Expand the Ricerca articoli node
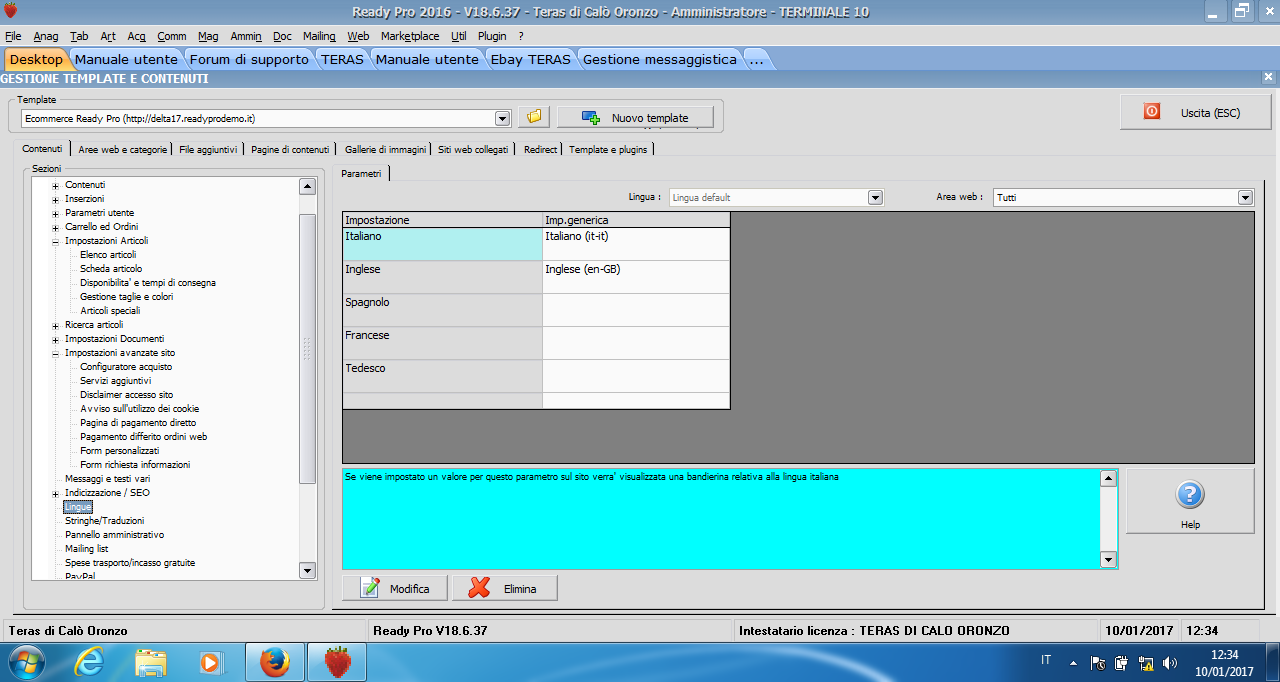1280x682 pixels. pyautogui.click(x=56, y=325)
